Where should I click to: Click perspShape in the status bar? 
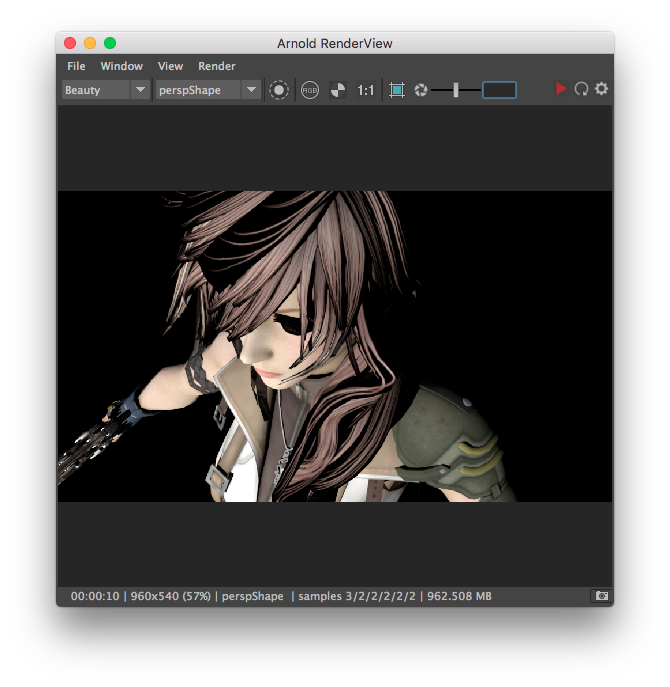click(252, 596)
